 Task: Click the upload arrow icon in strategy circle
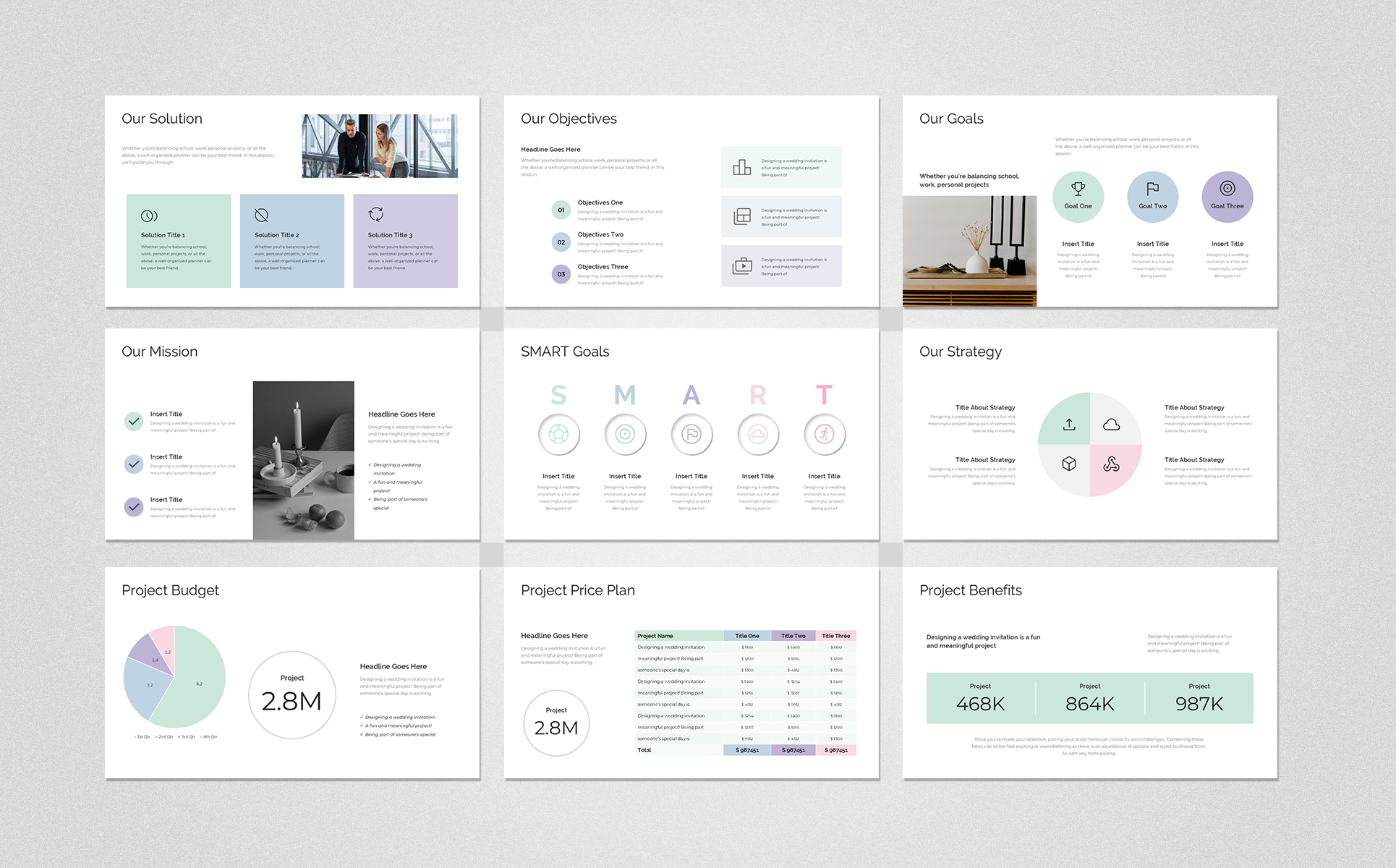coord(1069,425)
